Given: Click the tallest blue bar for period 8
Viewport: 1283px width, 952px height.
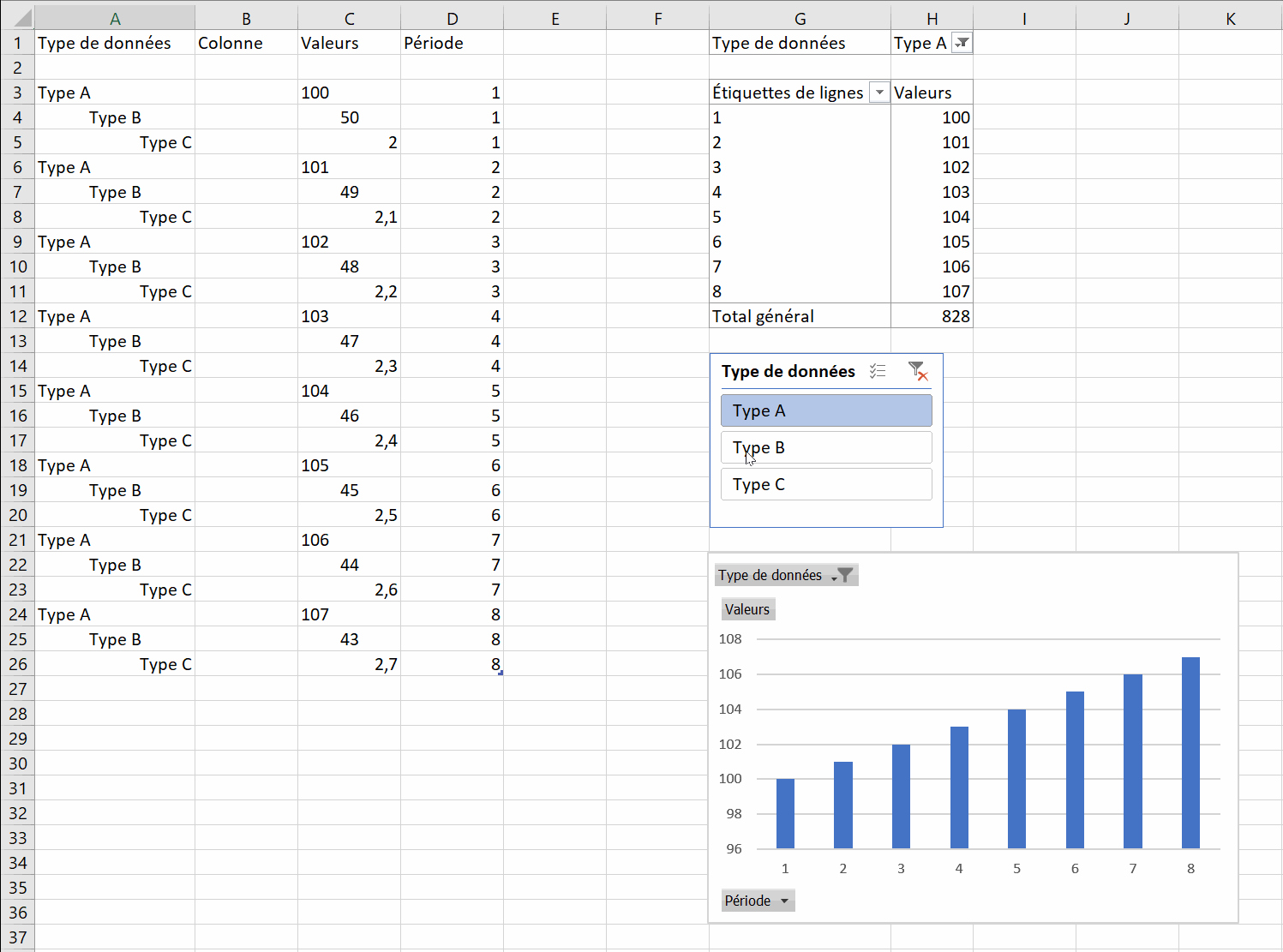Looking at the screenshot, I should (1190, 752).
